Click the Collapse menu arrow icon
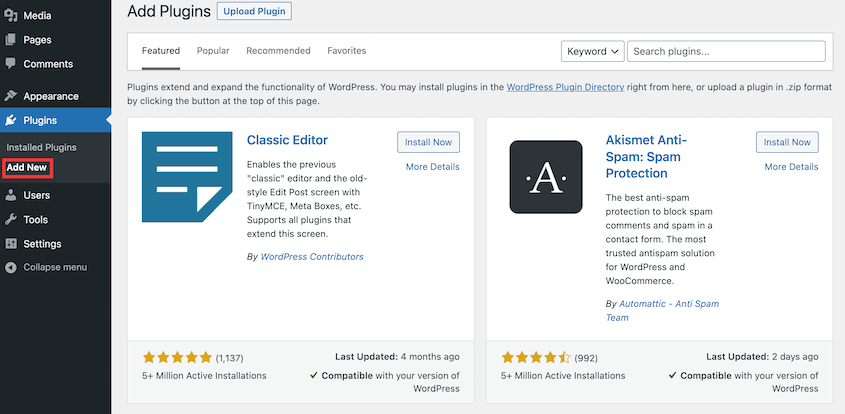This screenshot has width=845, height=414. pos(11,267)
